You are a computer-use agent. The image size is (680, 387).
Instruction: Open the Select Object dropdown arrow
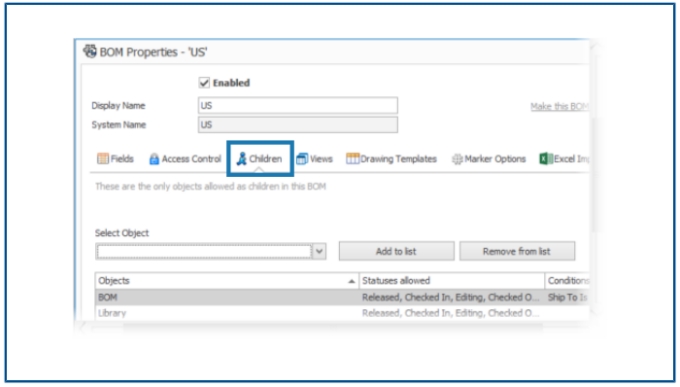319,251
